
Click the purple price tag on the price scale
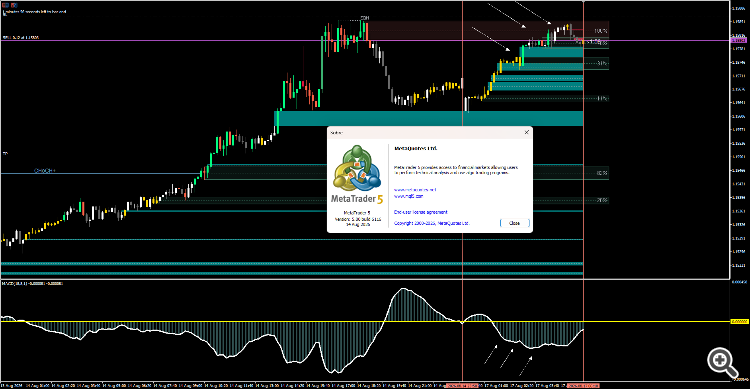(739, 41)
